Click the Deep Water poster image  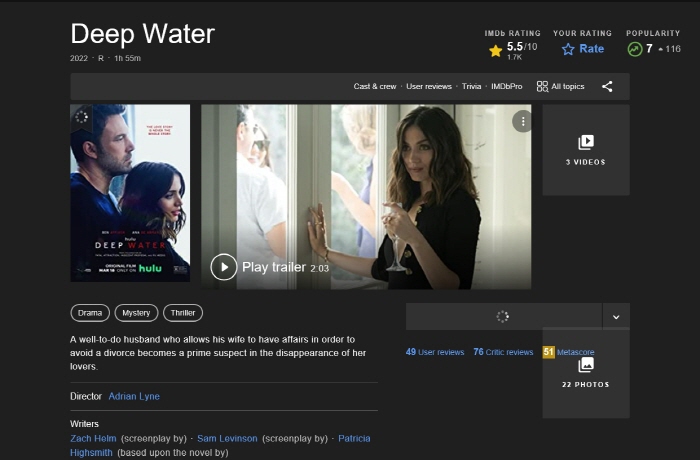click(130, 193)
